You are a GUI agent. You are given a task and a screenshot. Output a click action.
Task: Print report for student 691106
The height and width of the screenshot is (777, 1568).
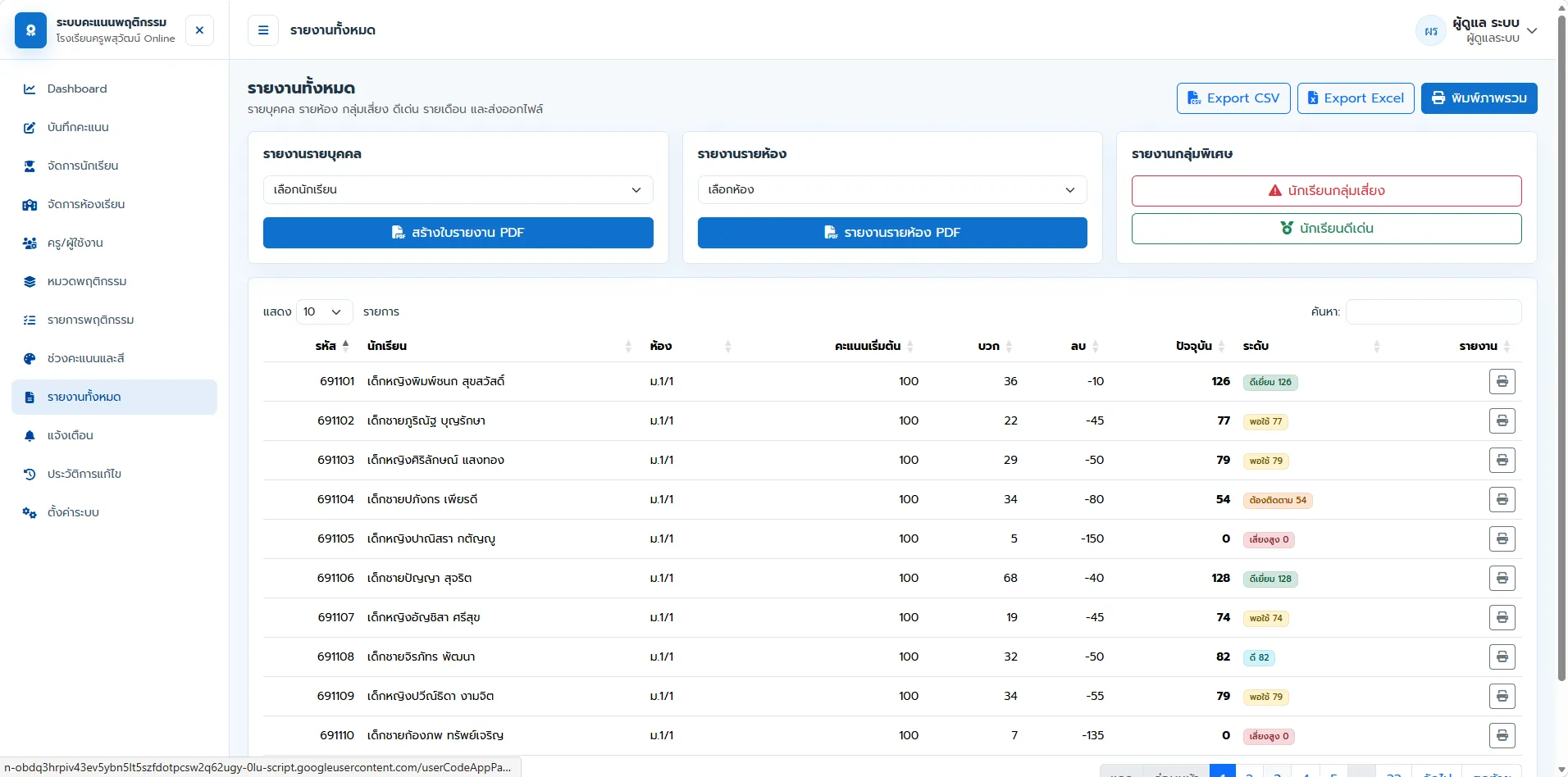1502,578
